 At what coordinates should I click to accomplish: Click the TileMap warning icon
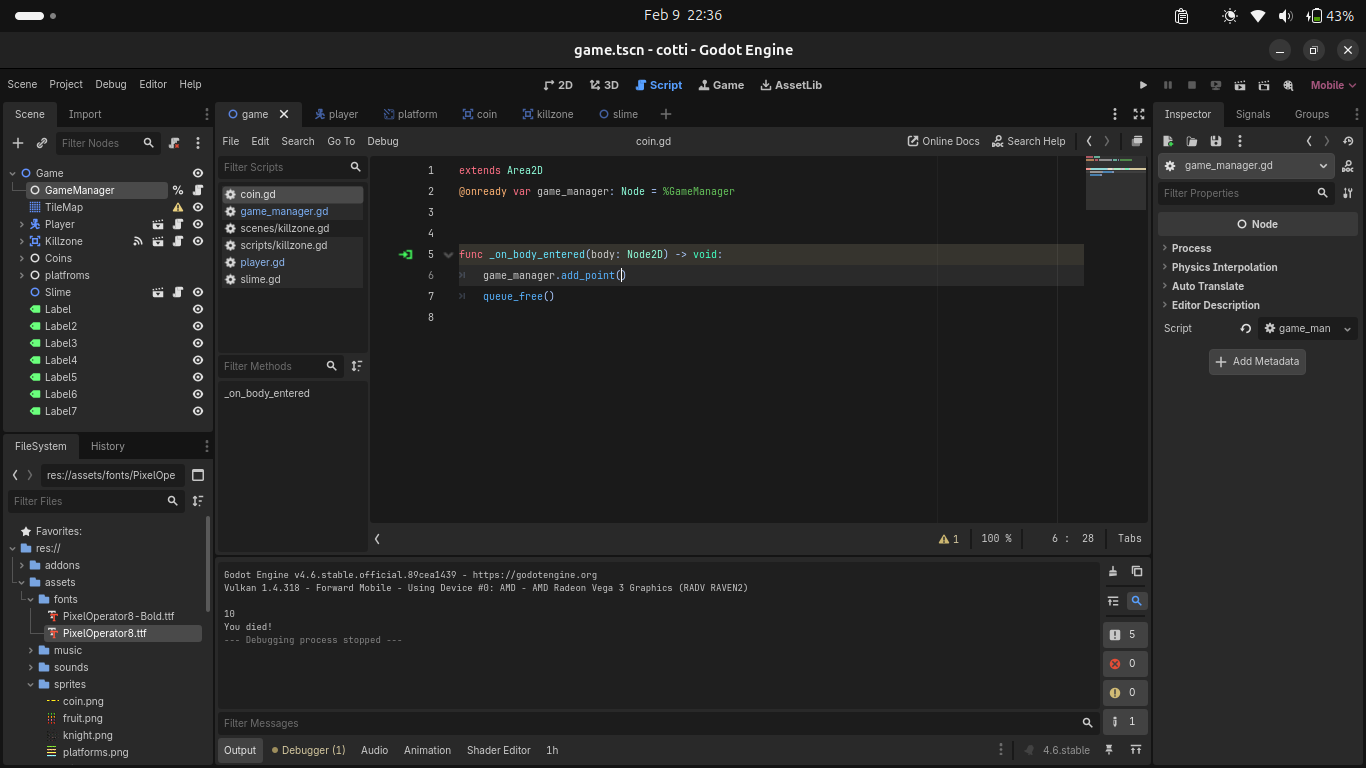[178, 207]
